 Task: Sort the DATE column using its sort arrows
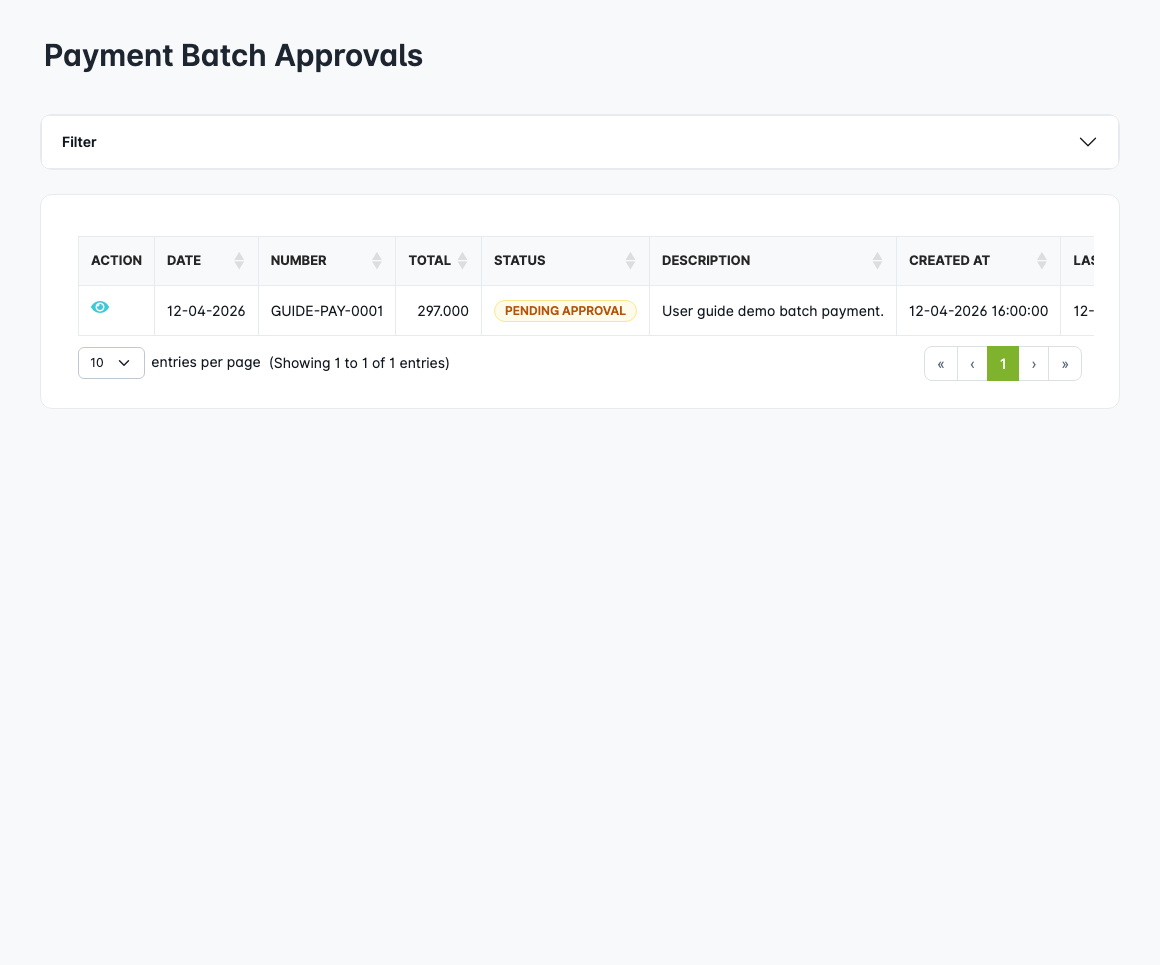point(239,260)
